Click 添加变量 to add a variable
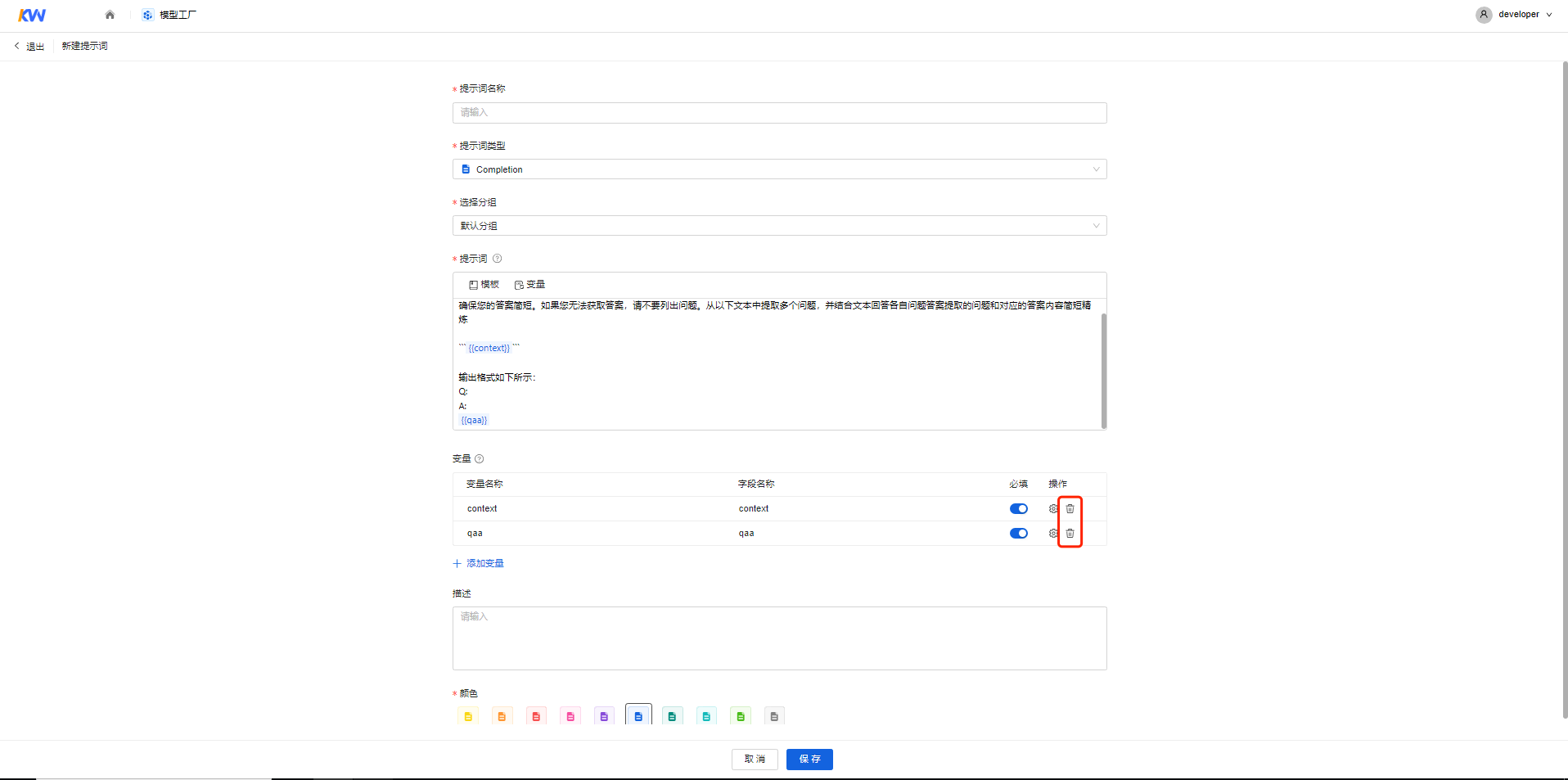This screenshot has height=780, width=1568. tap(479, 564)
